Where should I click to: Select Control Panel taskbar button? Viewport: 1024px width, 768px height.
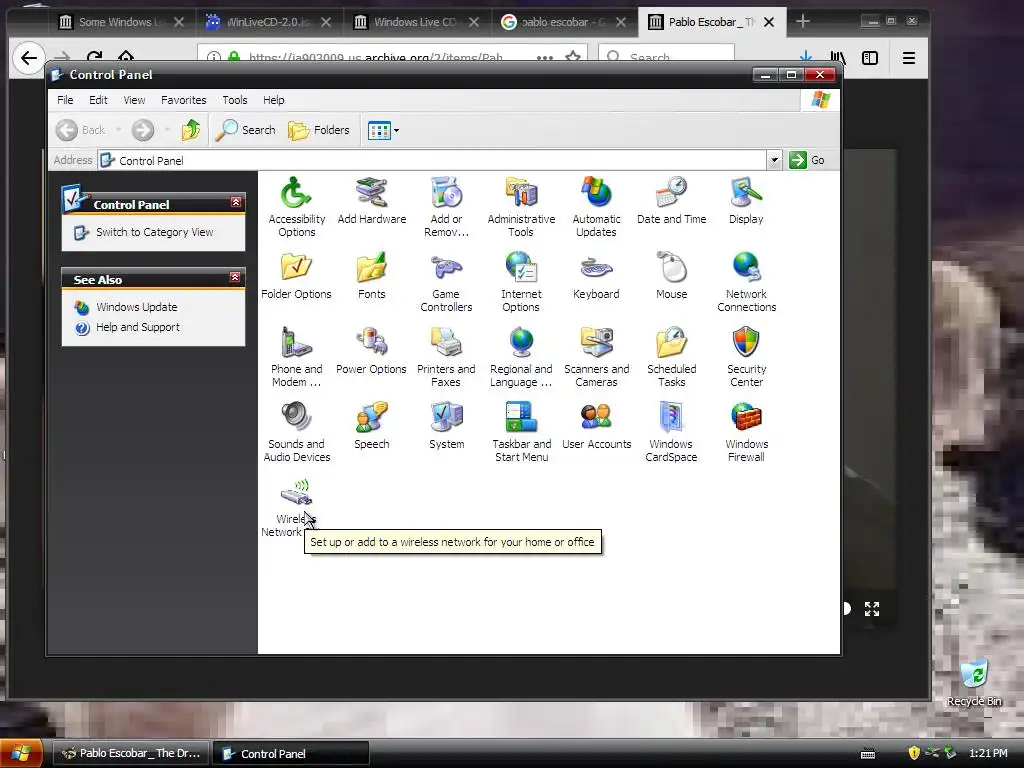pyautogui.click(x=291, y=753)
